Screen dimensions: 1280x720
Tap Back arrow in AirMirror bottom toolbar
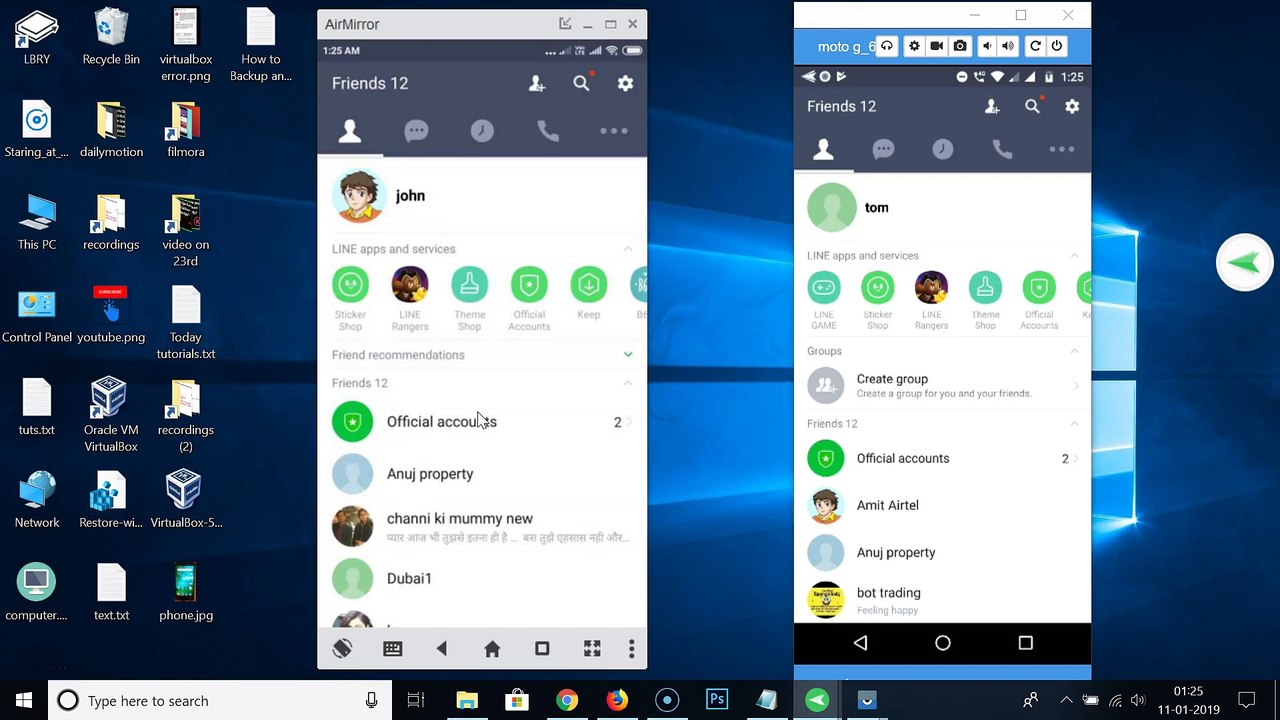[x=442, y=649]
